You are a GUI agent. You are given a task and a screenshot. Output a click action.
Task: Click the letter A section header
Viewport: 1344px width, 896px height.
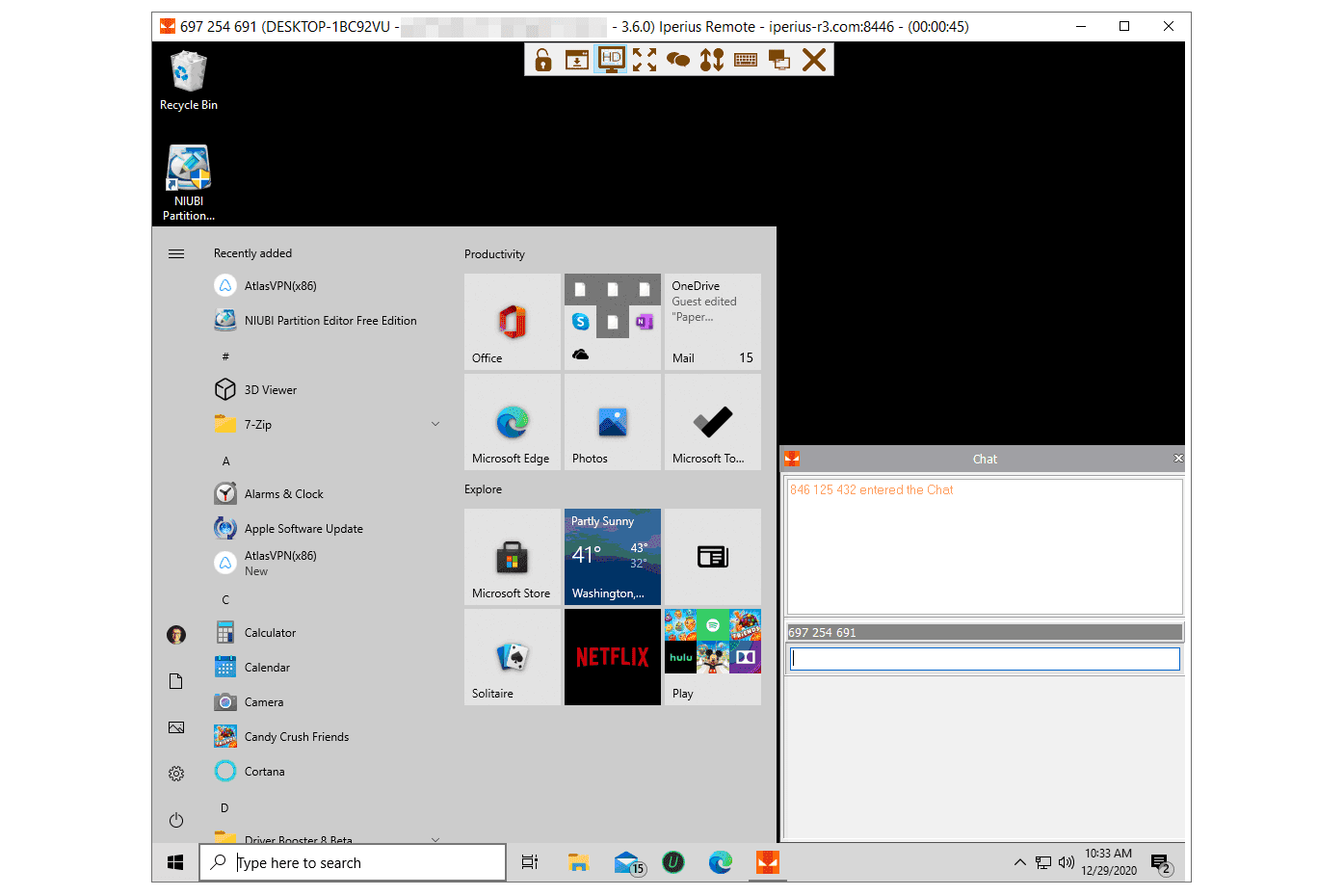coord(226,461)
